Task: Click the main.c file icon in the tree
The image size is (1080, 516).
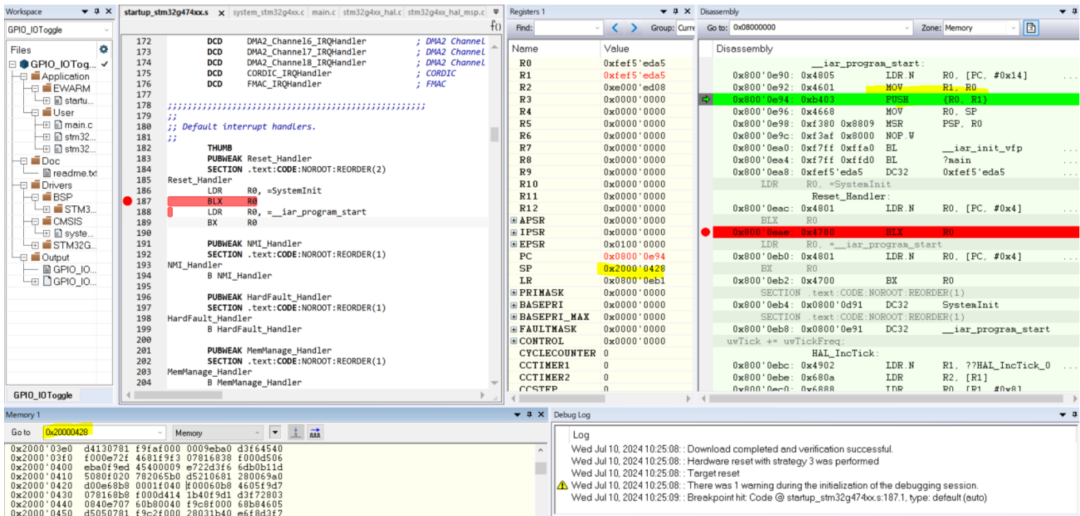Action: pos(58,125)
